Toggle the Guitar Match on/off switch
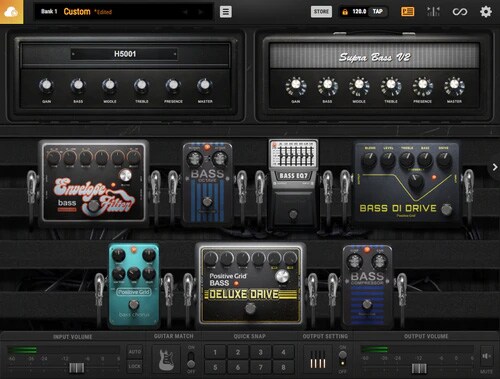The width and height of the screenshot is (500, 379). coord(191,359)
